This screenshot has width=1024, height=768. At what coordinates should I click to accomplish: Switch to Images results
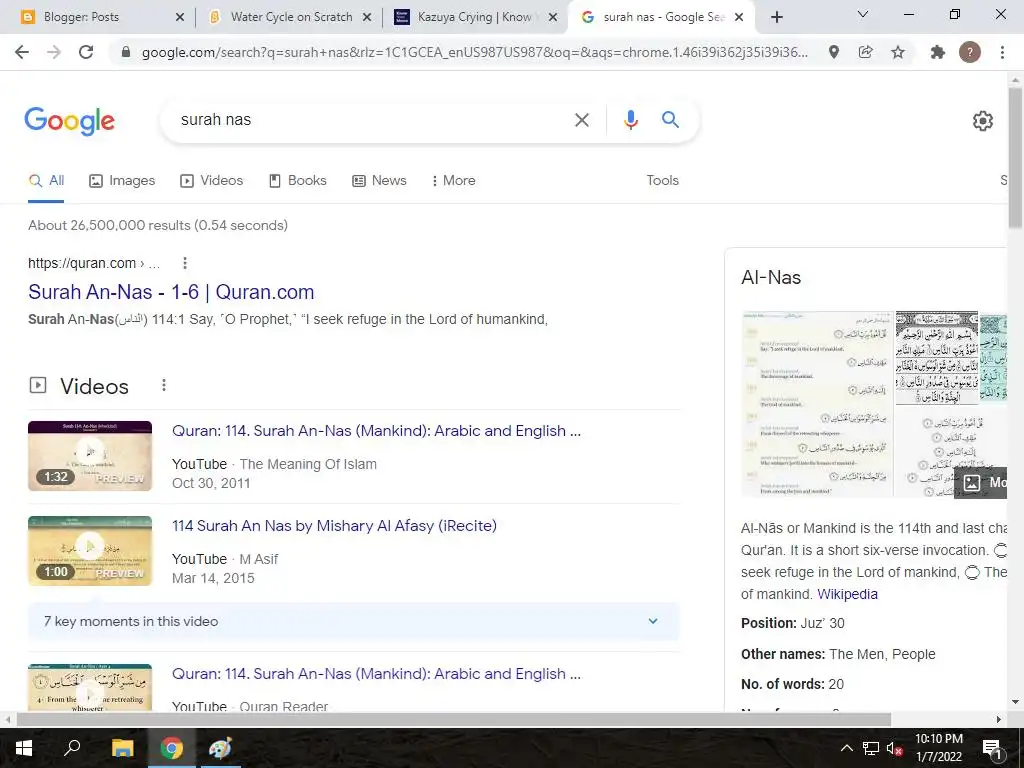tap(122, 181)
